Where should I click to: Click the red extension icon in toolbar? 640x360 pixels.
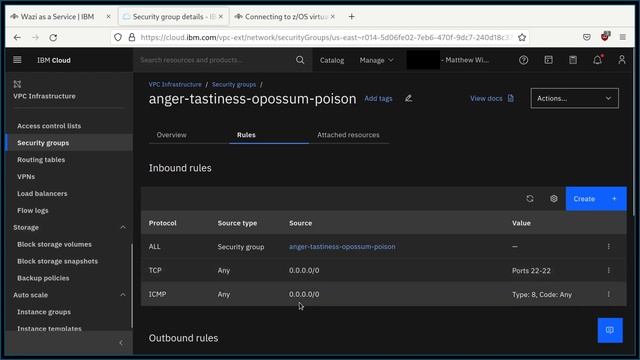point(605,37)
